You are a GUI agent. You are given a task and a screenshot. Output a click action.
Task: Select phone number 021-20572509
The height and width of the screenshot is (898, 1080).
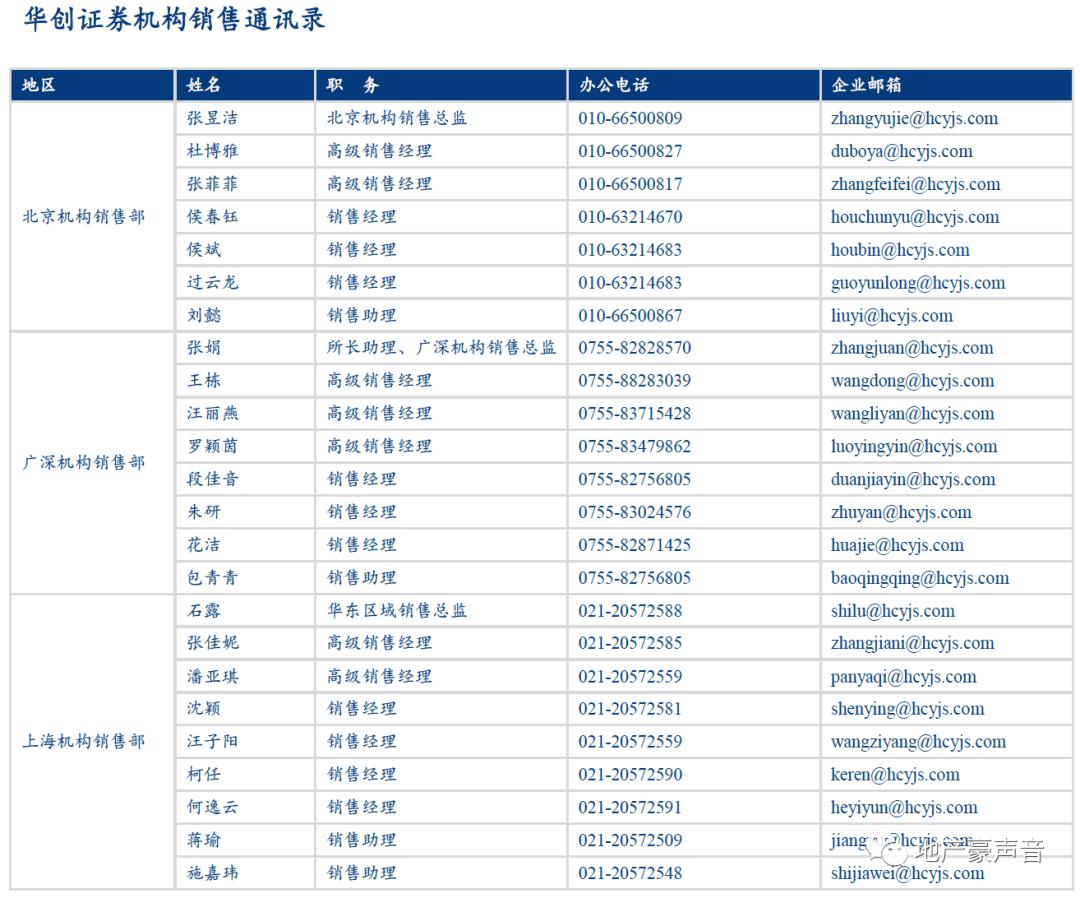coord(630,841)
